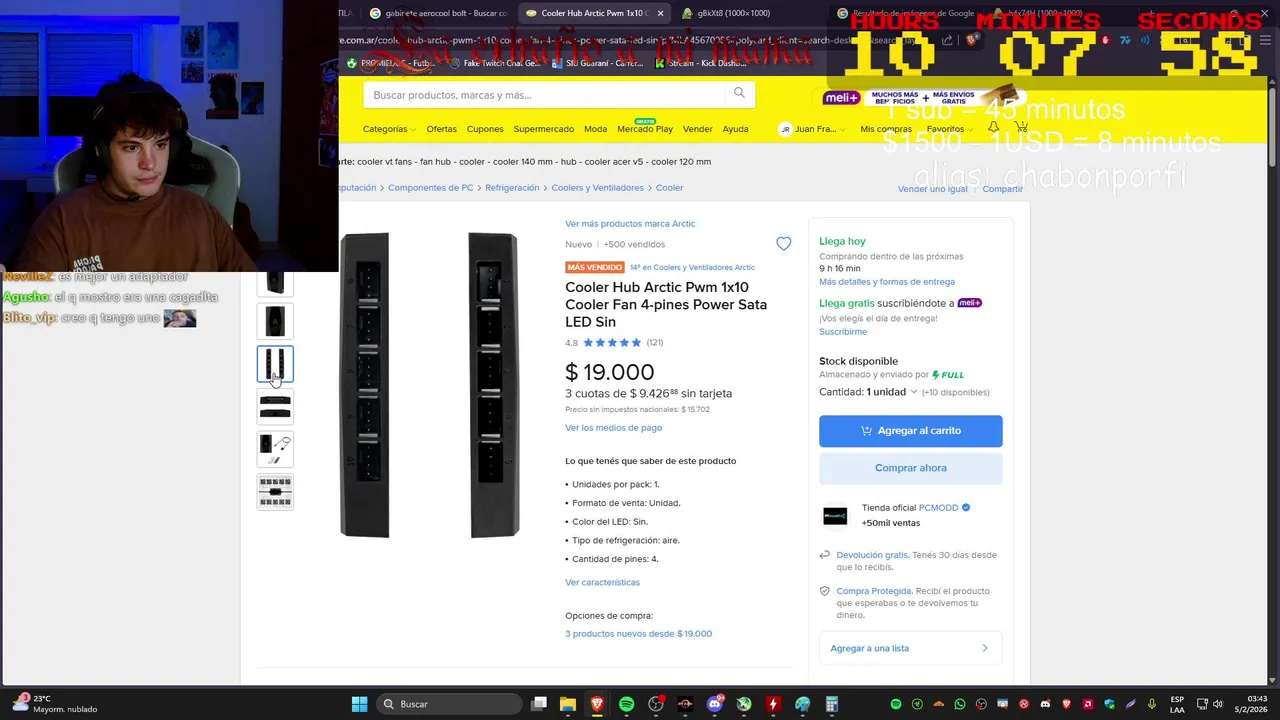
Task: Open Brave browser from taskbar
Action: (597, 704)
